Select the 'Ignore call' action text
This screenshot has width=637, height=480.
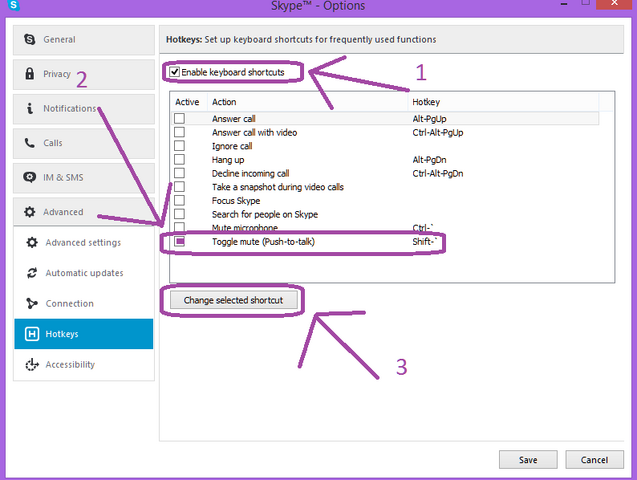232,146
